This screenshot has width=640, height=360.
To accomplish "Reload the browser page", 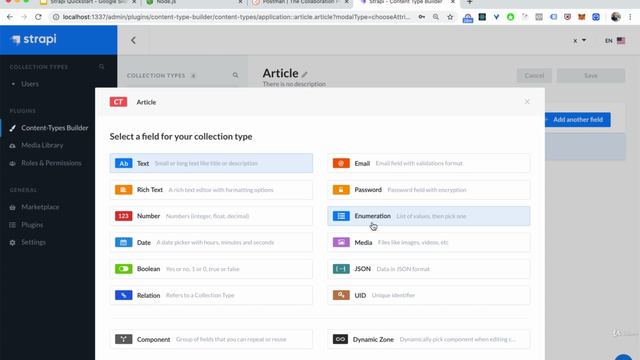I will 38,17.
